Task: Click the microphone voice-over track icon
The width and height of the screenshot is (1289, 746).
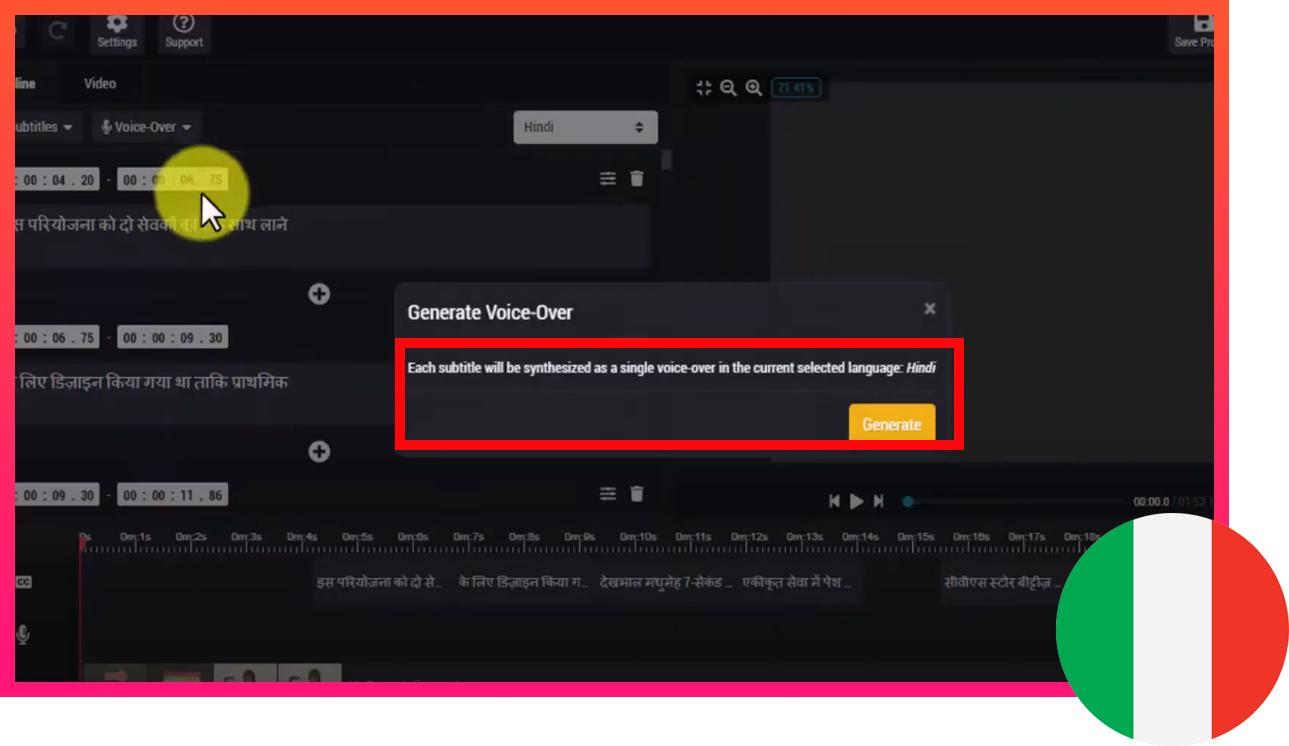Action: [23, 634]
